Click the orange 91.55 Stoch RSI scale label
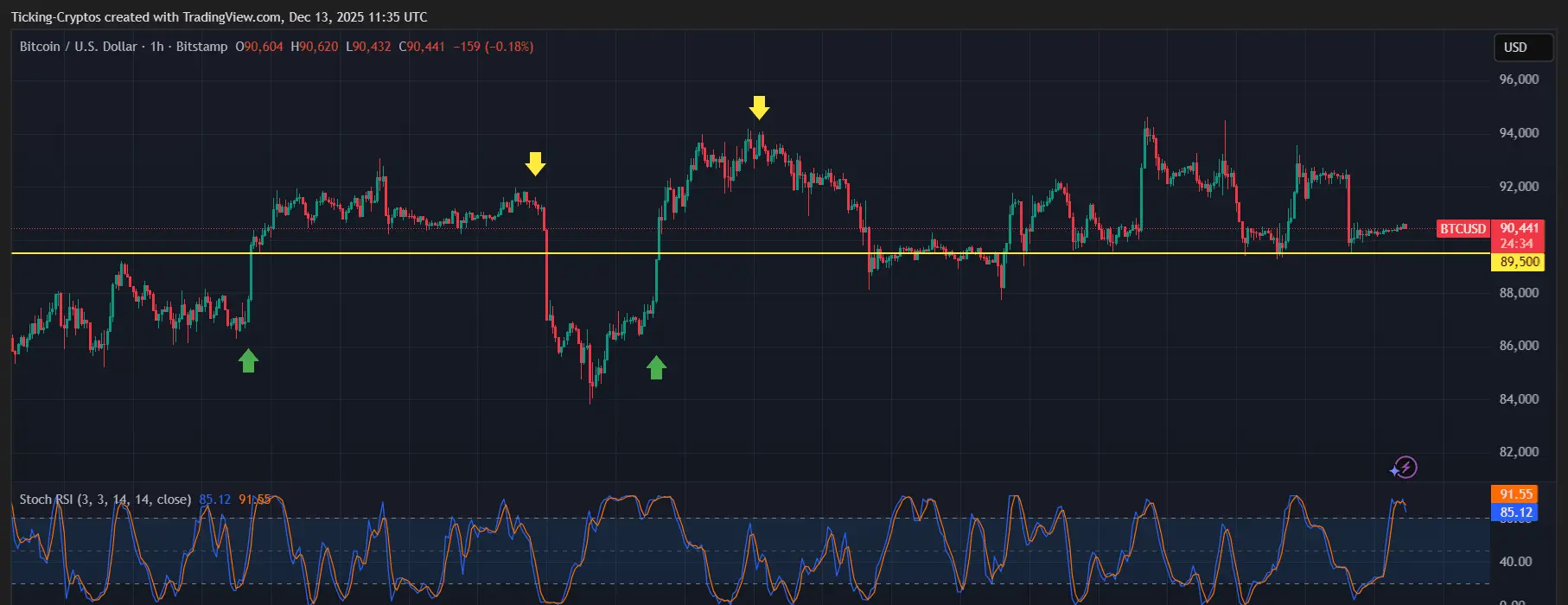1568x605 pixels. tap(1515, 494)
